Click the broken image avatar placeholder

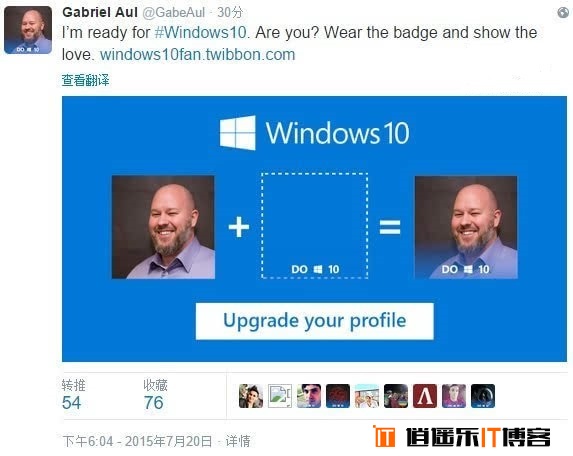[280, 396]
